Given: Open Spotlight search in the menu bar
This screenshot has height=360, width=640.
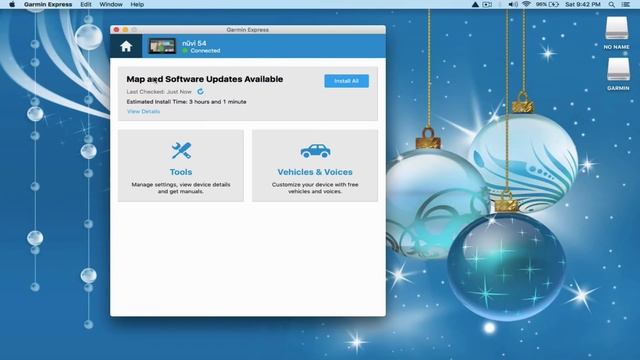Looking at the screenshot, I should tap(611, 4).
